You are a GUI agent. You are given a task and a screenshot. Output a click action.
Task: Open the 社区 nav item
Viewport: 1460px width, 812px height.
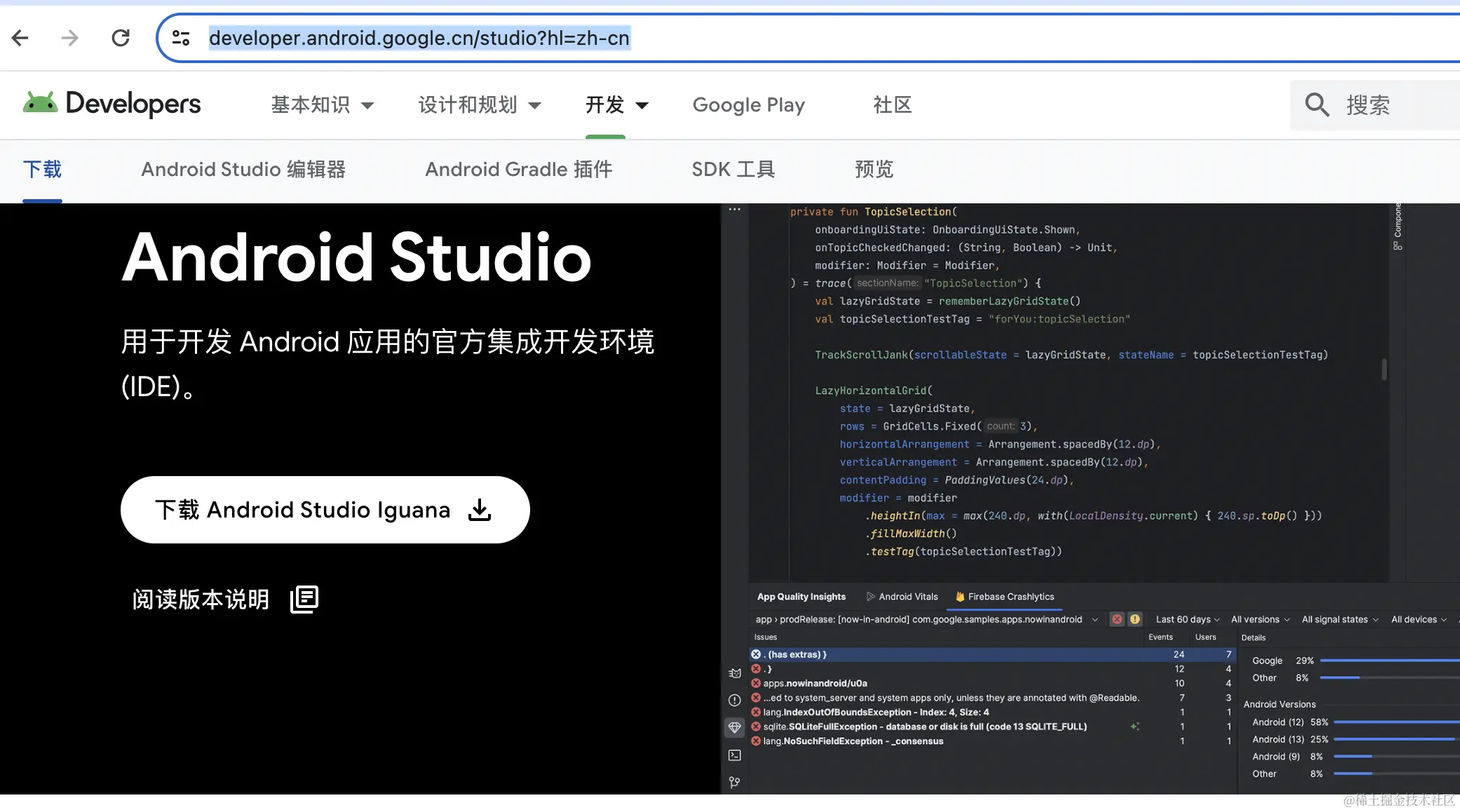[x=892, y=105]
